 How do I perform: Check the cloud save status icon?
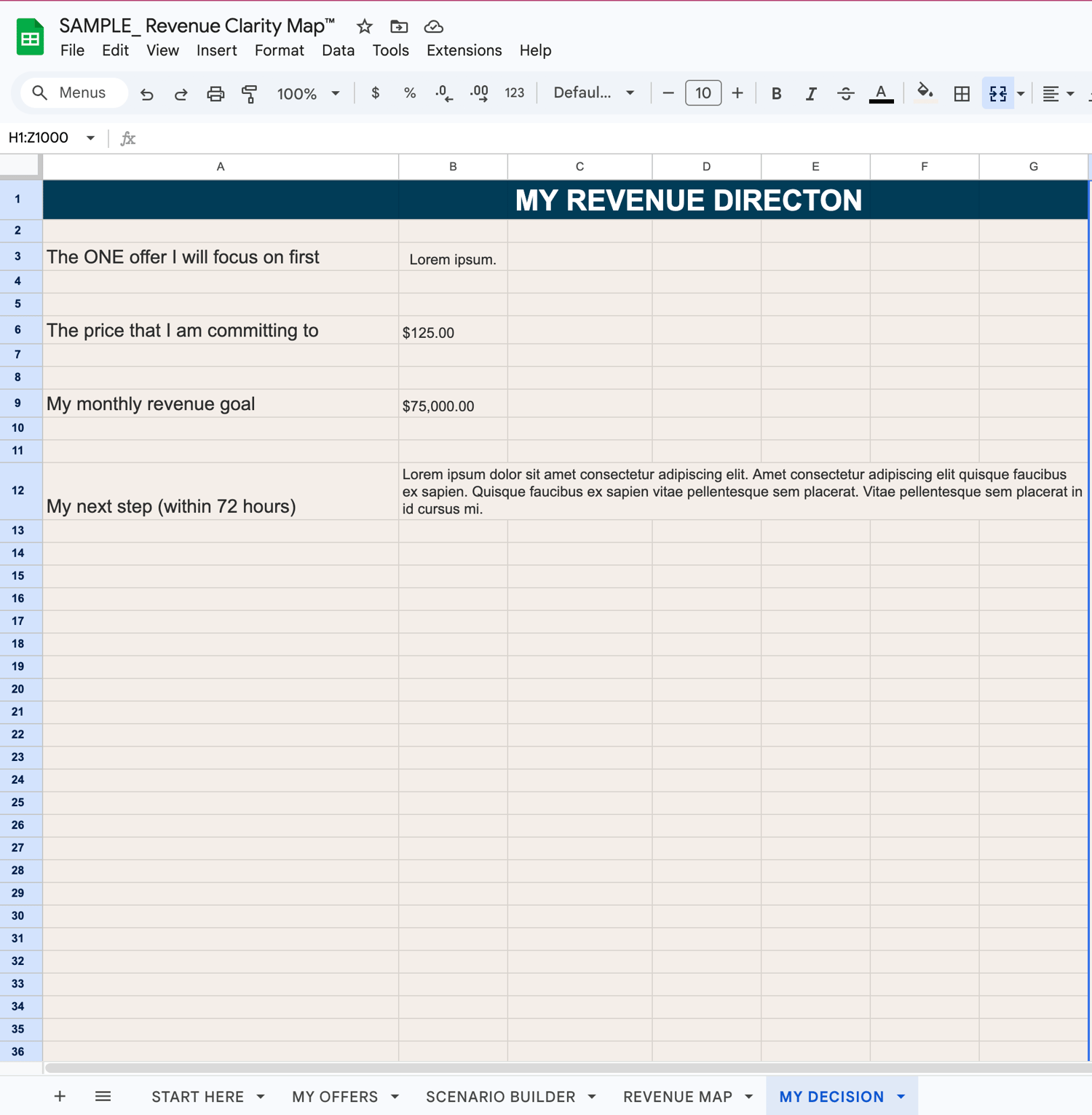(x=434, y=27)
